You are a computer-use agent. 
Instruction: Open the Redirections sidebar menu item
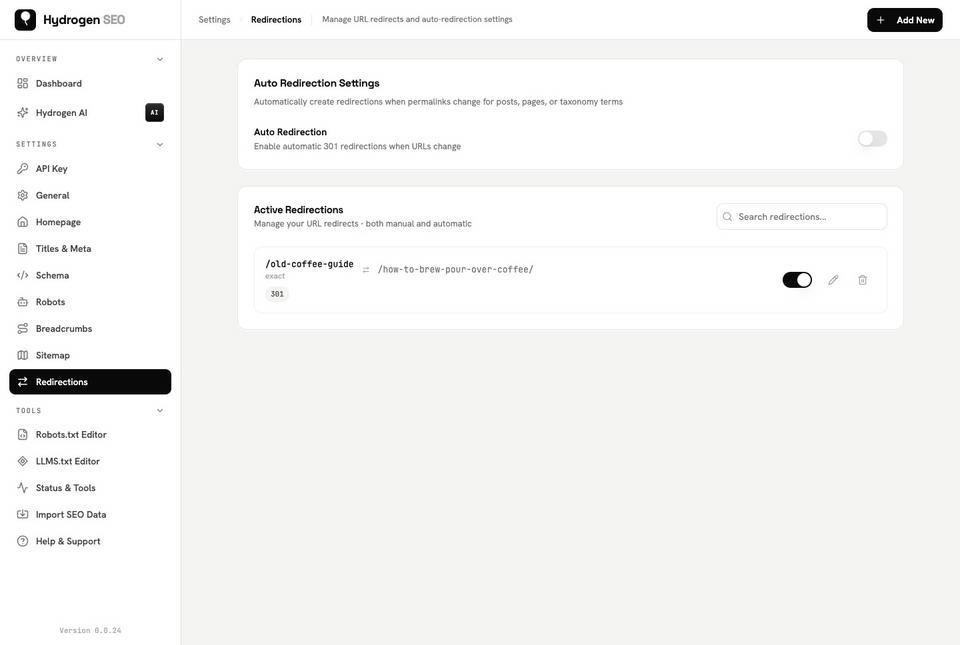[x=90, y=382]
